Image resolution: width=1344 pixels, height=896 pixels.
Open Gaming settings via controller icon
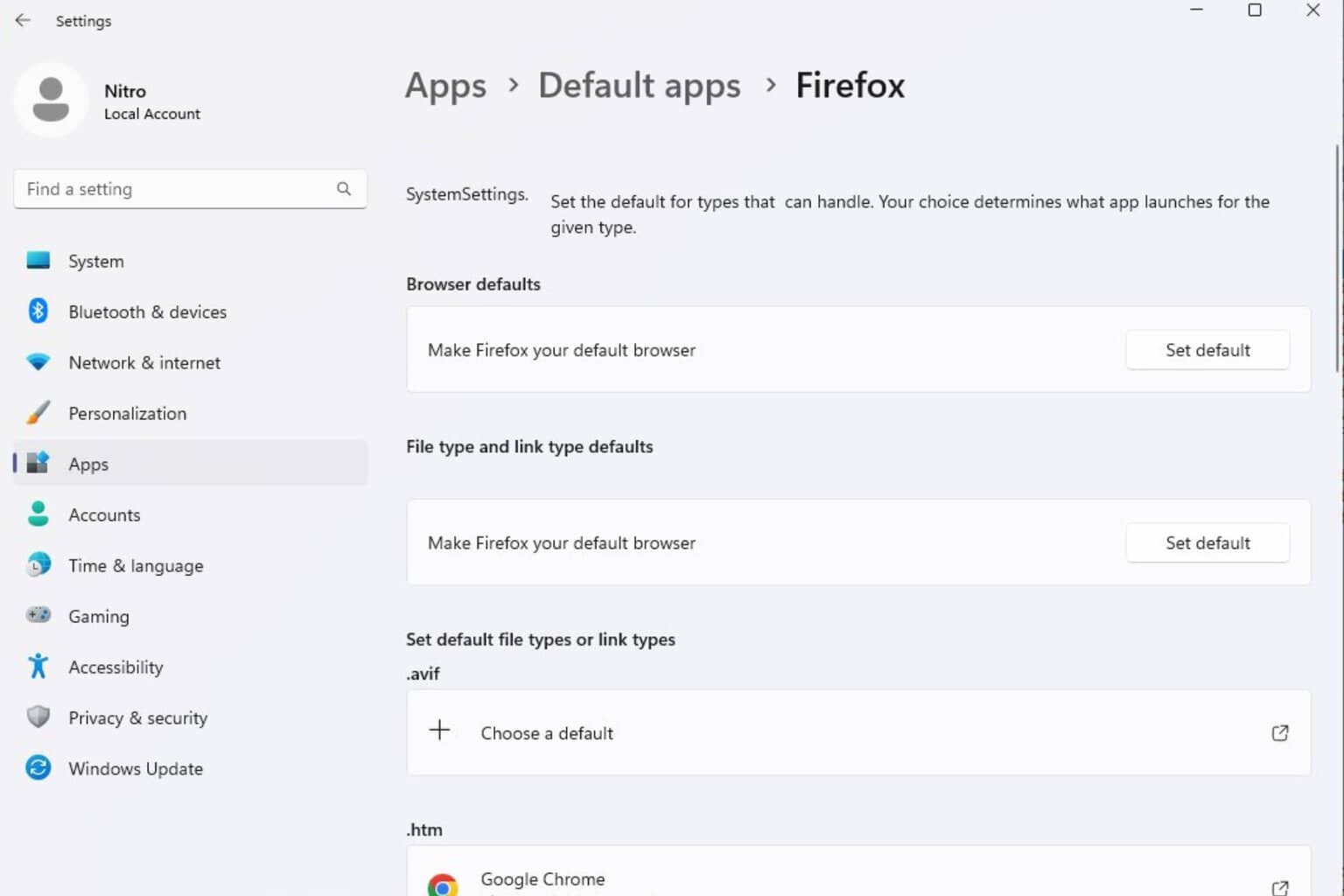pos(38,615)
